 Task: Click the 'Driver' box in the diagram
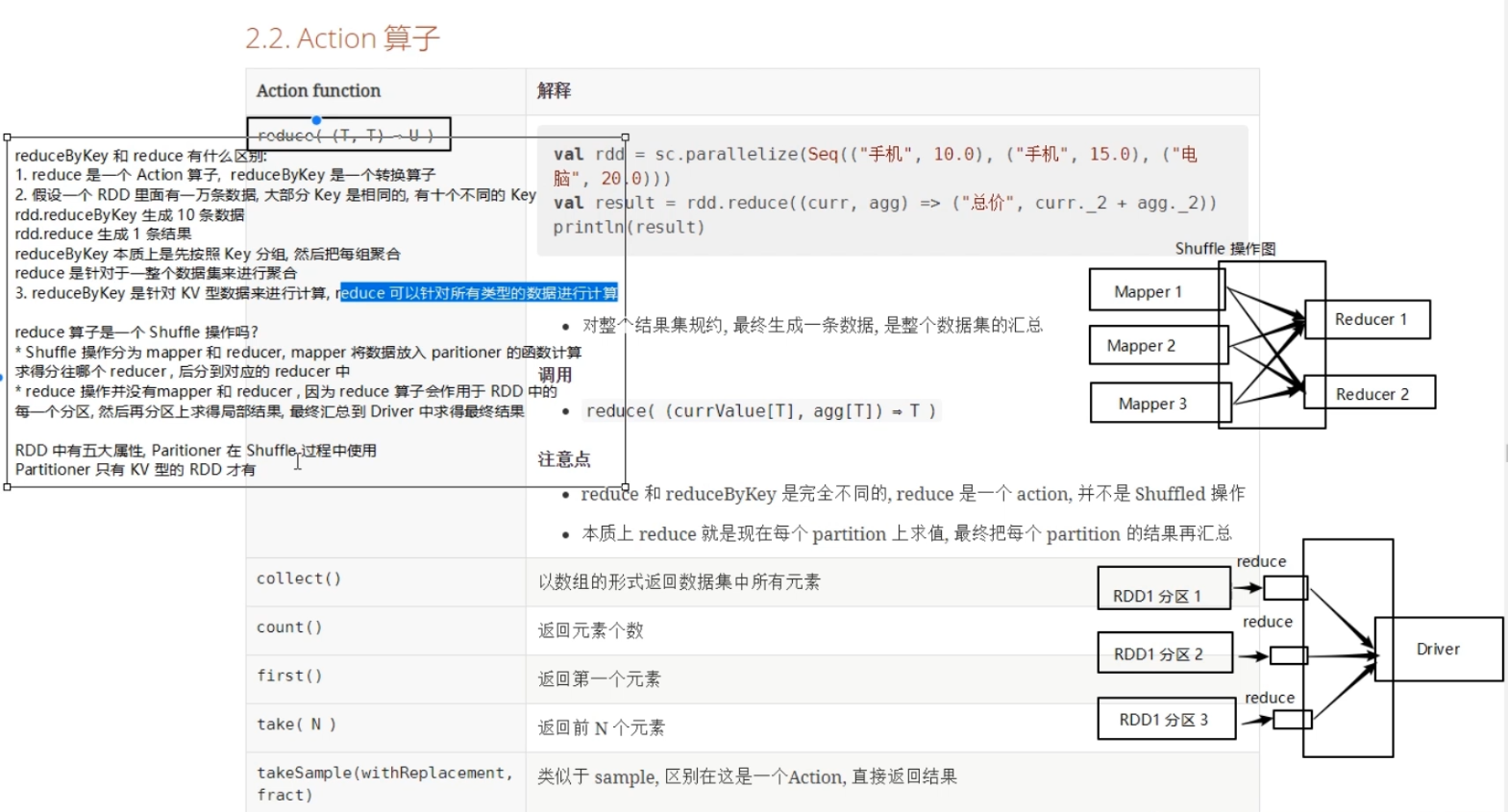[1439, 650]
